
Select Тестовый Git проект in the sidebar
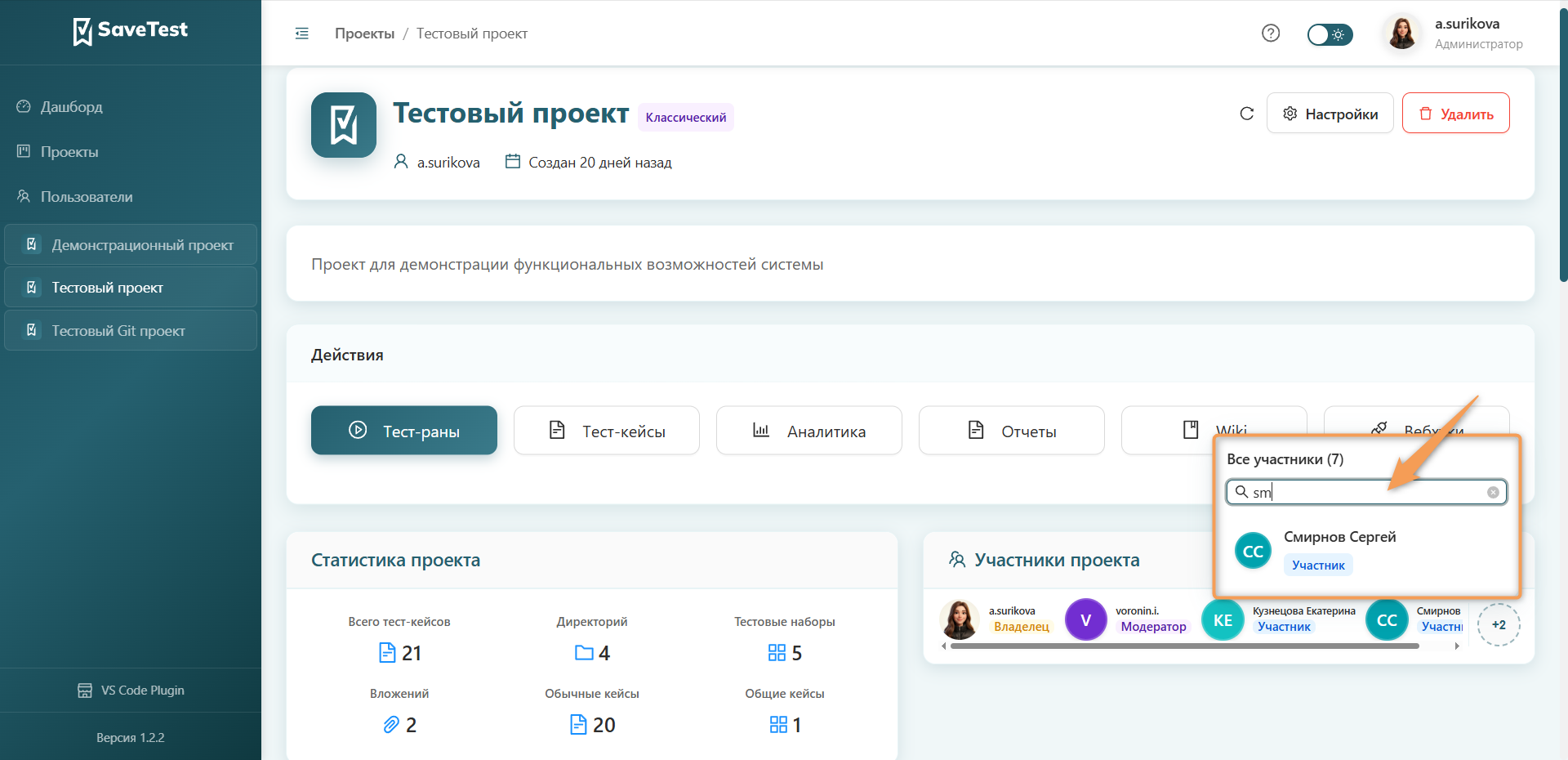coord(131,331)
